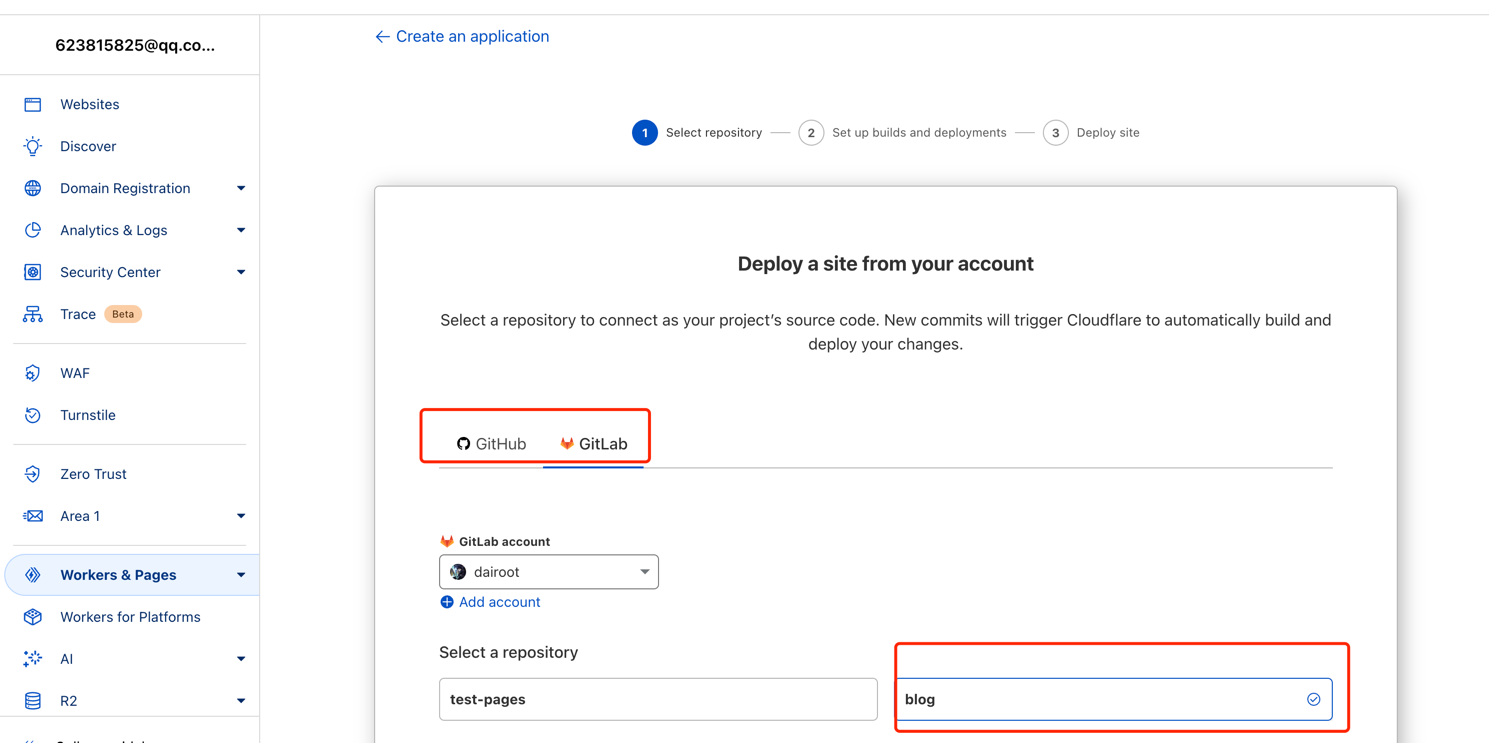Select the Domain Registration globe icon
The image size is (1489, 743).
click(33, 188)
